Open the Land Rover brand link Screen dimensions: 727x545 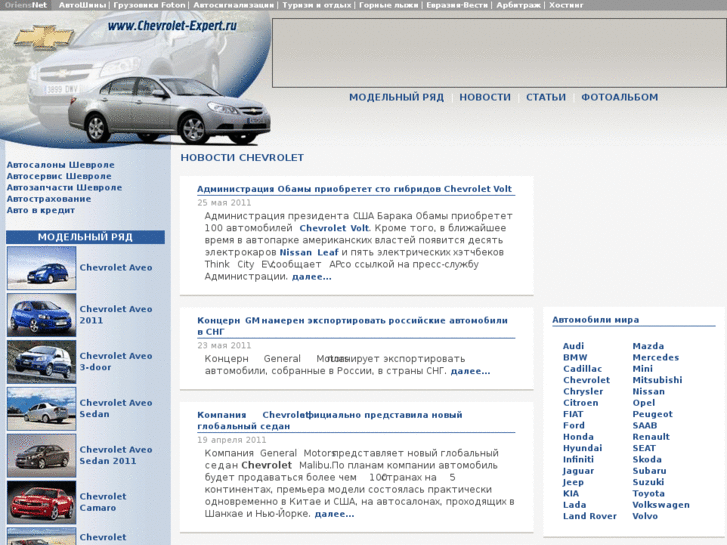[590, 516]
